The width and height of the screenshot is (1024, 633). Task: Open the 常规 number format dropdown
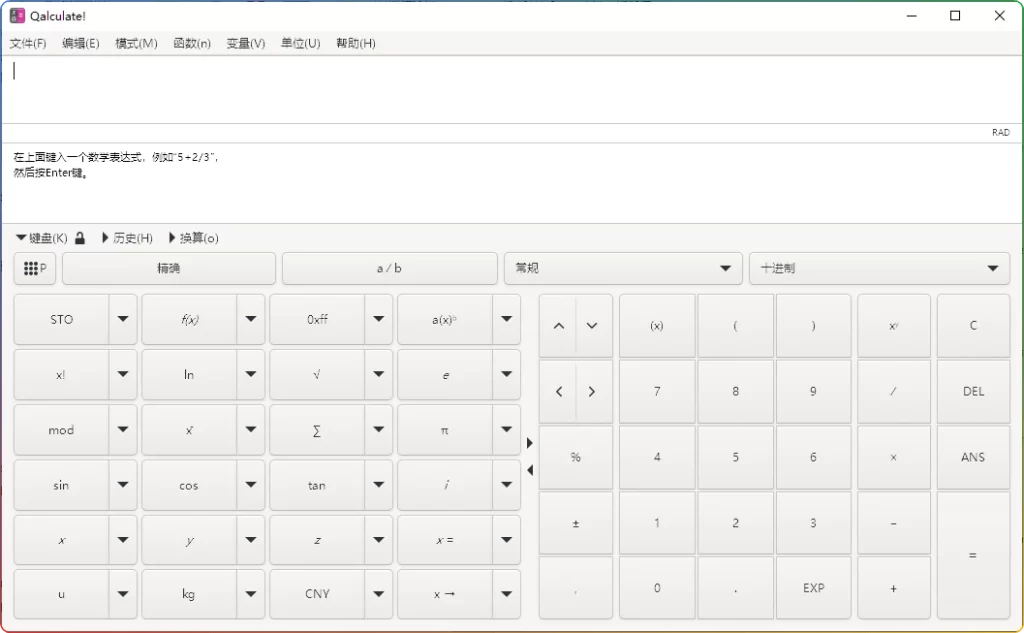coord(623,268)
